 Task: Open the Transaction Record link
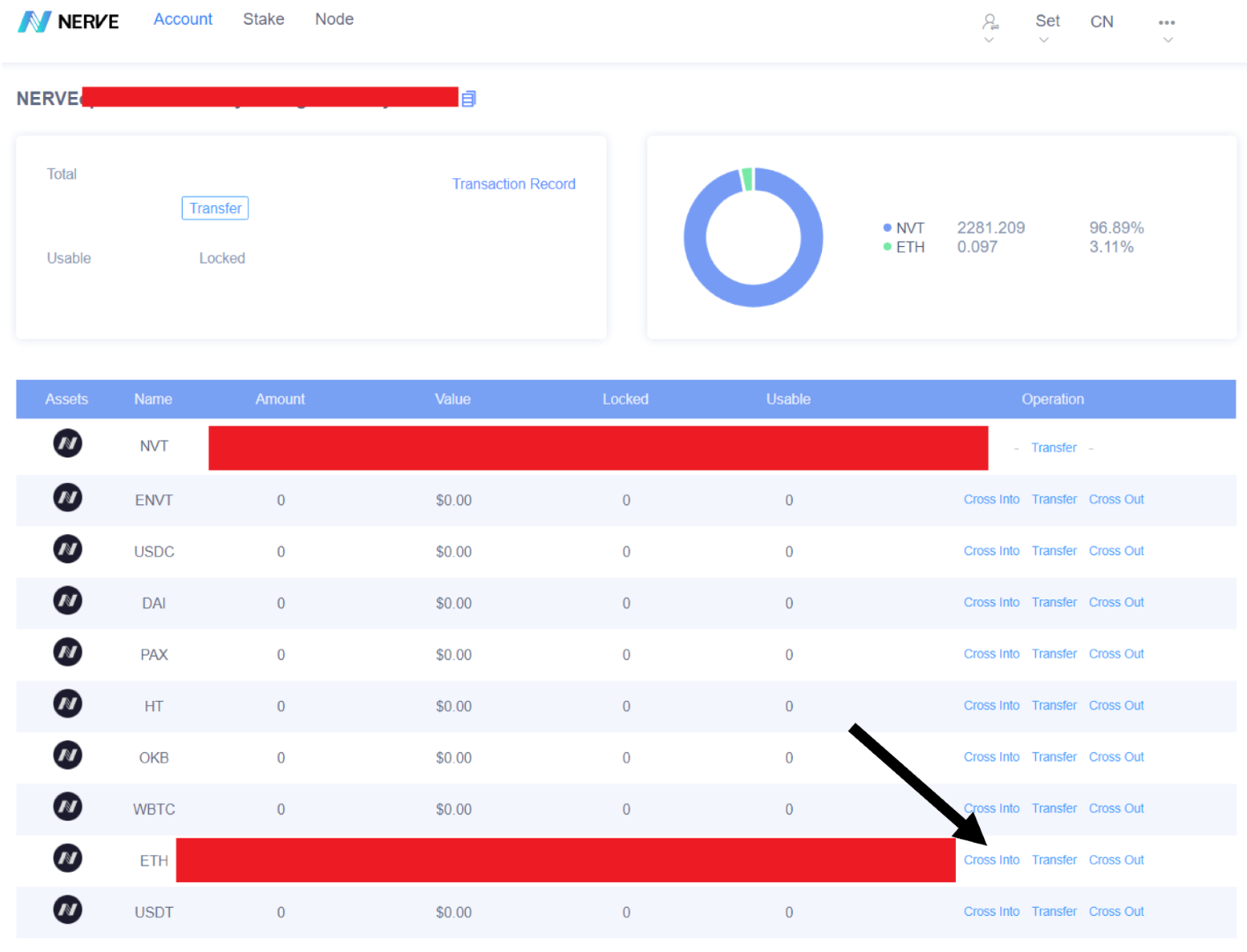[514, 184]
